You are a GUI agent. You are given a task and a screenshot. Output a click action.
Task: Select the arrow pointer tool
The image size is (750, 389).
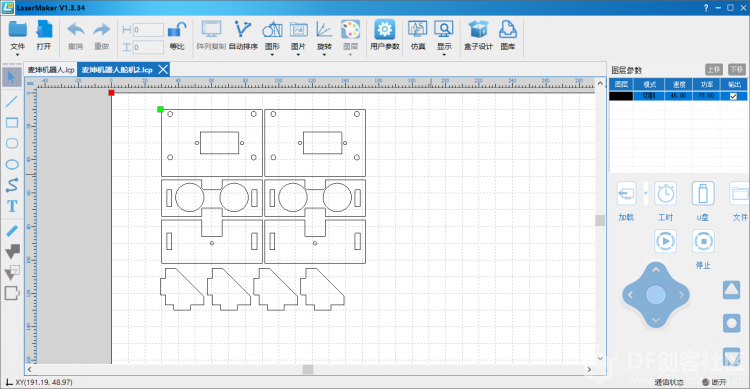point(12,78)
